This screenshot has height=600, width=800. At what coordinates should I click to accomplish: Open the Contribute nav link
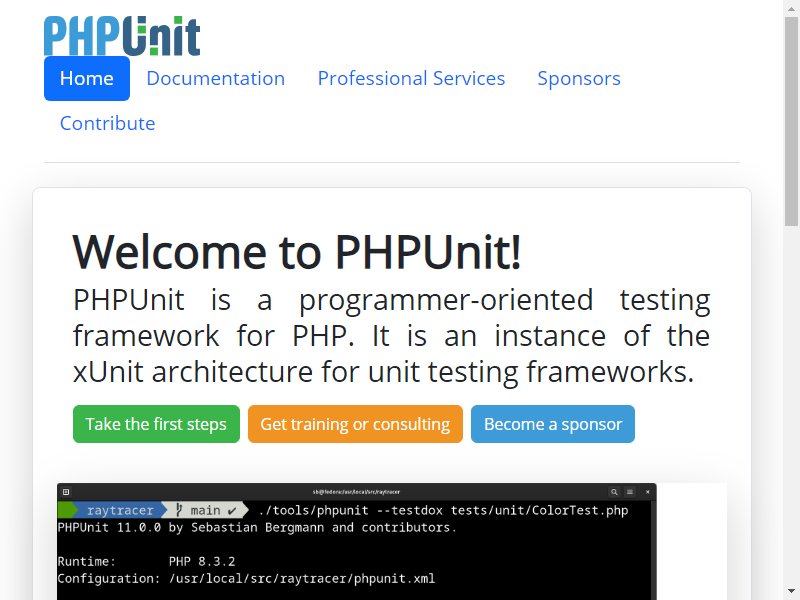click(108, 123)
